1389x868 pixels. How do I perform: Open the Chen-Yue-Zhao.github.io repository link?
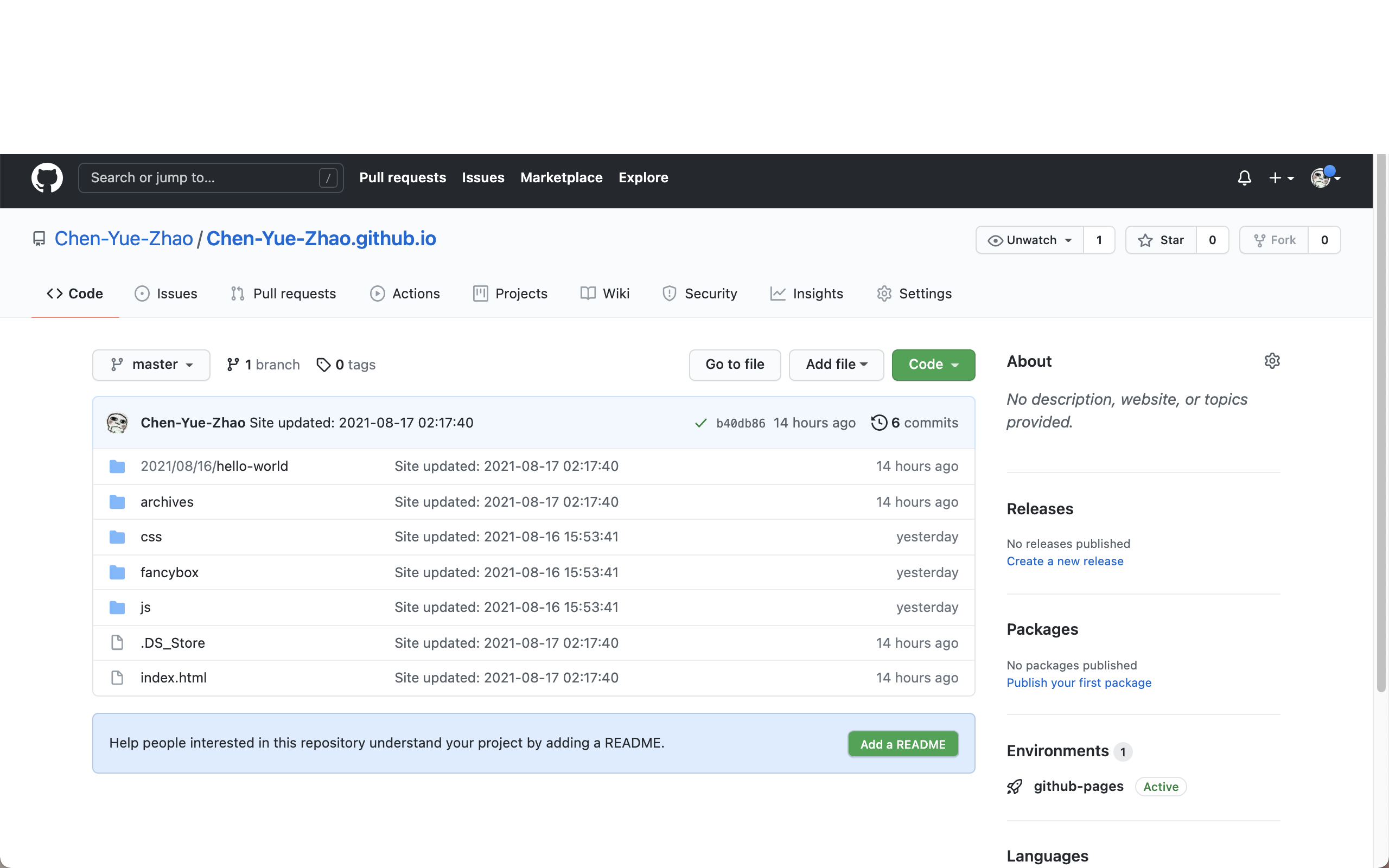(321, 238)
